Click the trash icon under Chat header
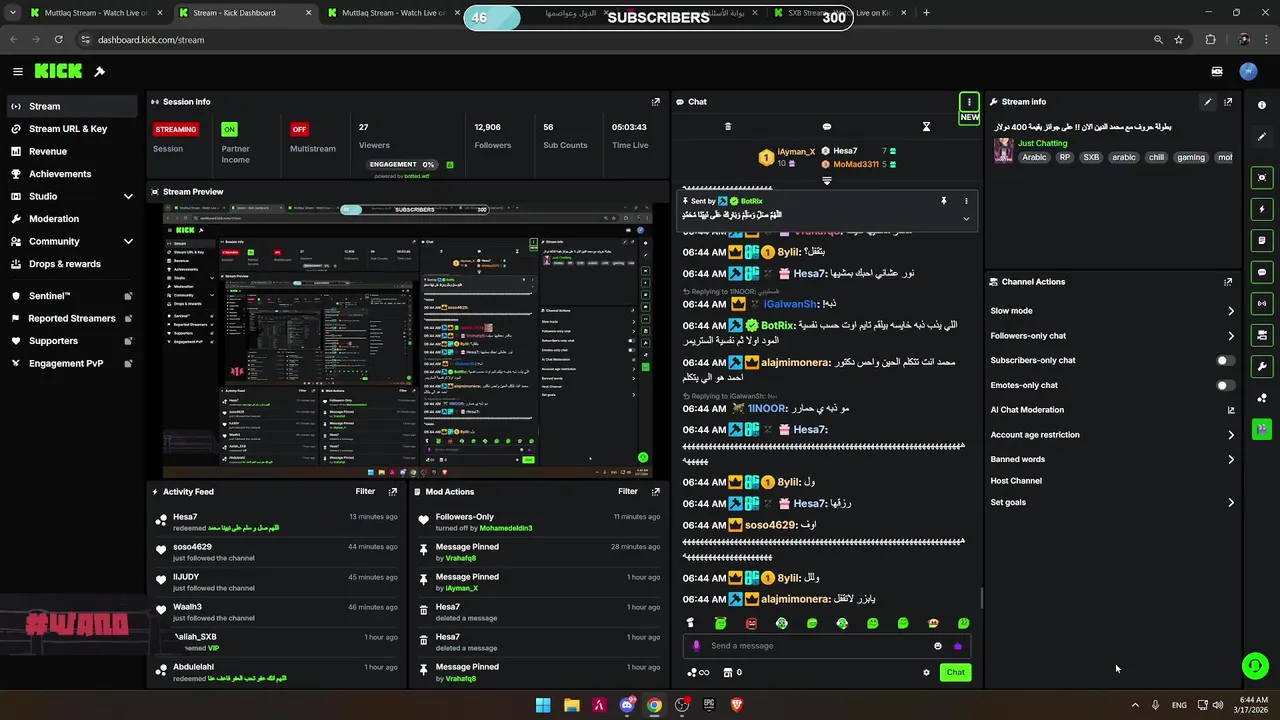This screenshot has width=1280, height=720. (x=728, y=127)
